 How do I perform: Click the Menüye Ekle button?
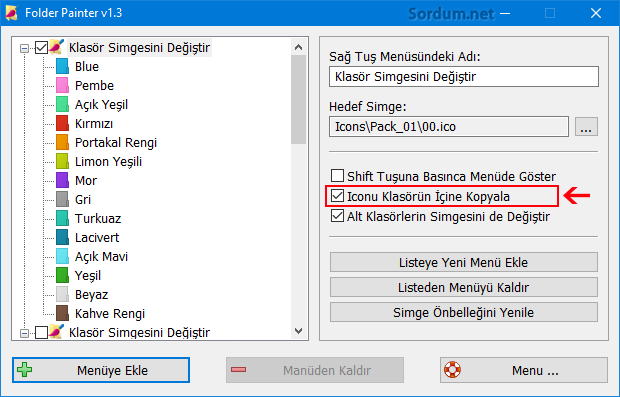coord(101,370)
